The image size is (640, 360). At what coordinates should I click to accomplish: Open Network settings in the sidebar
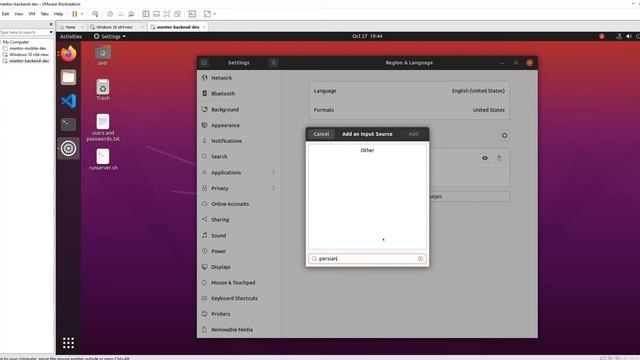pyautogui.click(x=239, y=78)
